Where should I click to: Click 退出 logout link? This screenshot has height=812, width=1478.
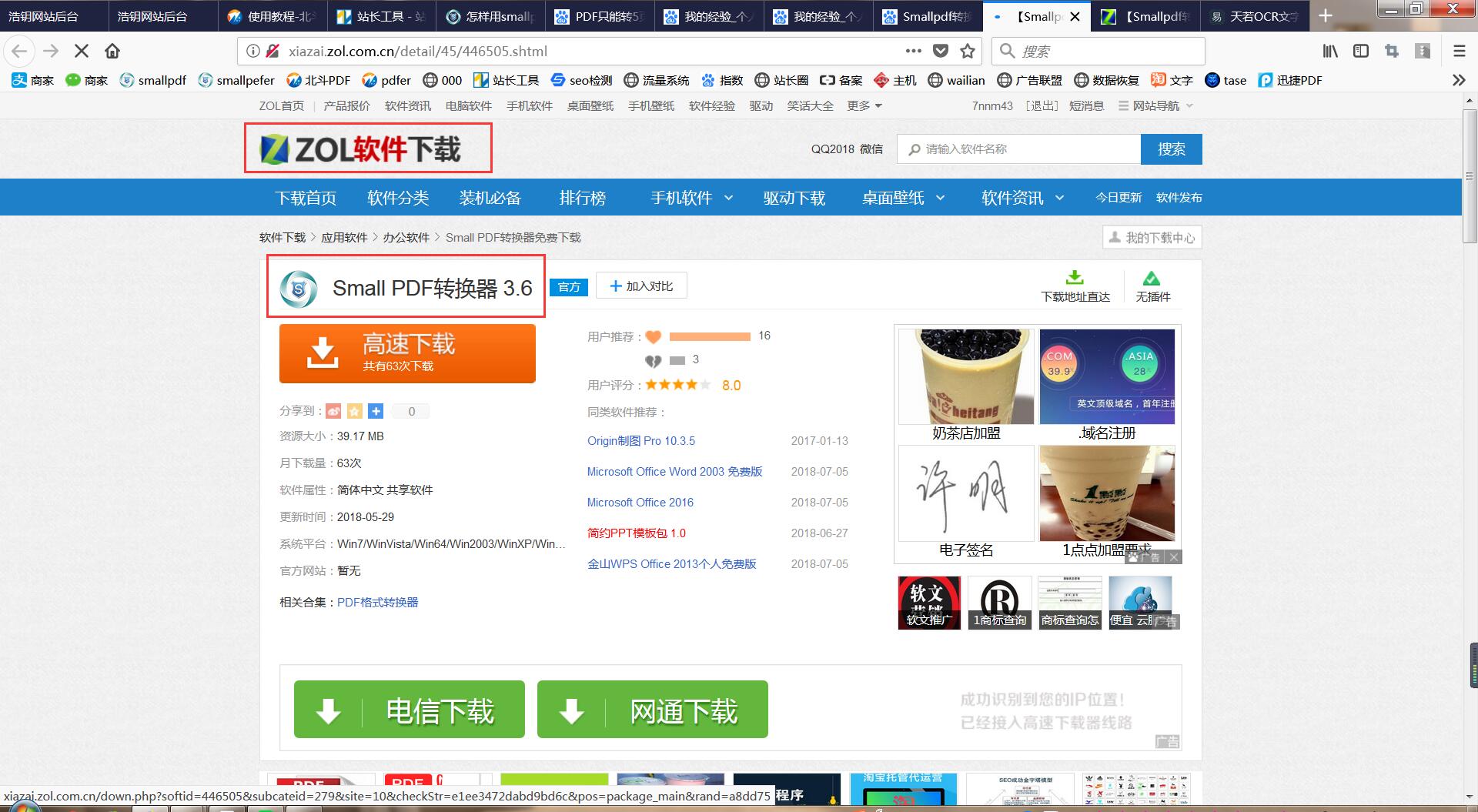tap(1042, 105)
